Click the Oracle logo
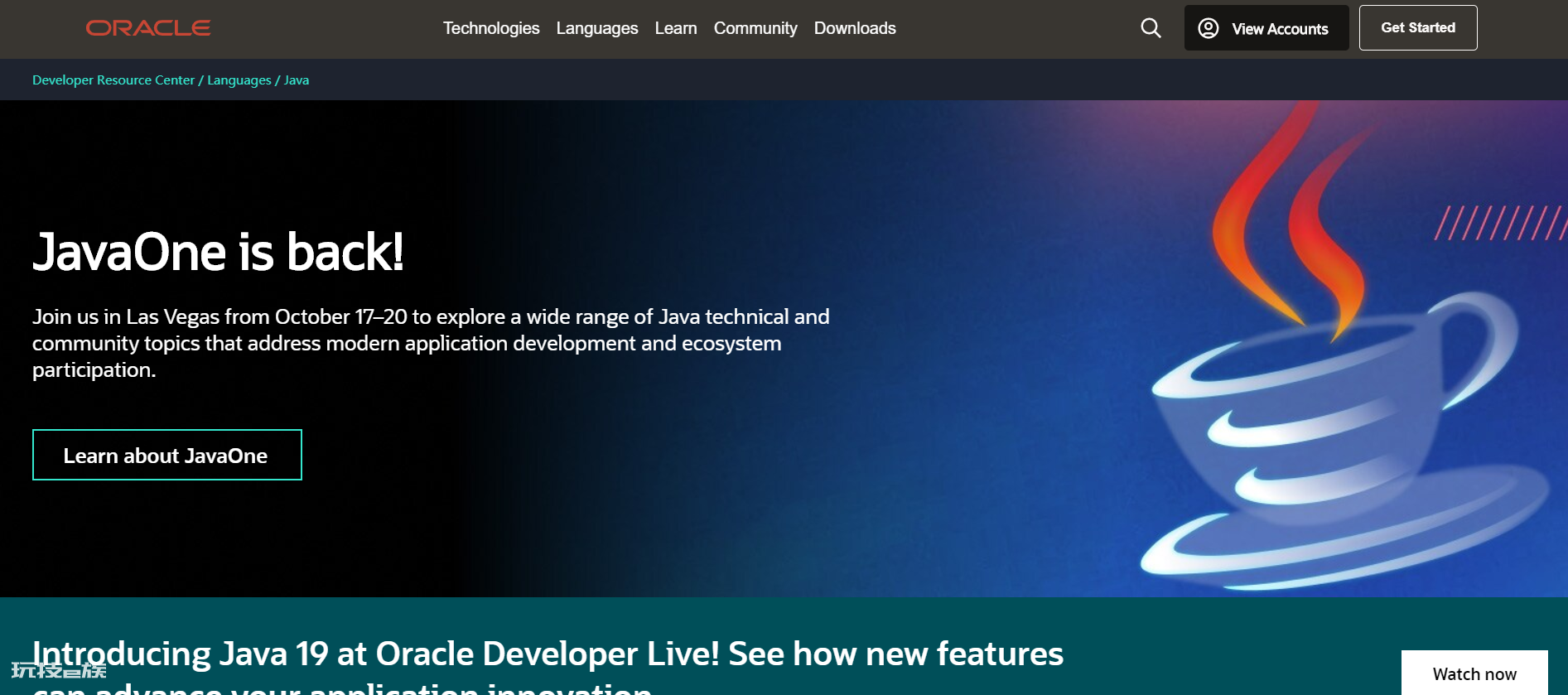This screenshot has width=1568, height=695. tap(148, 28)
